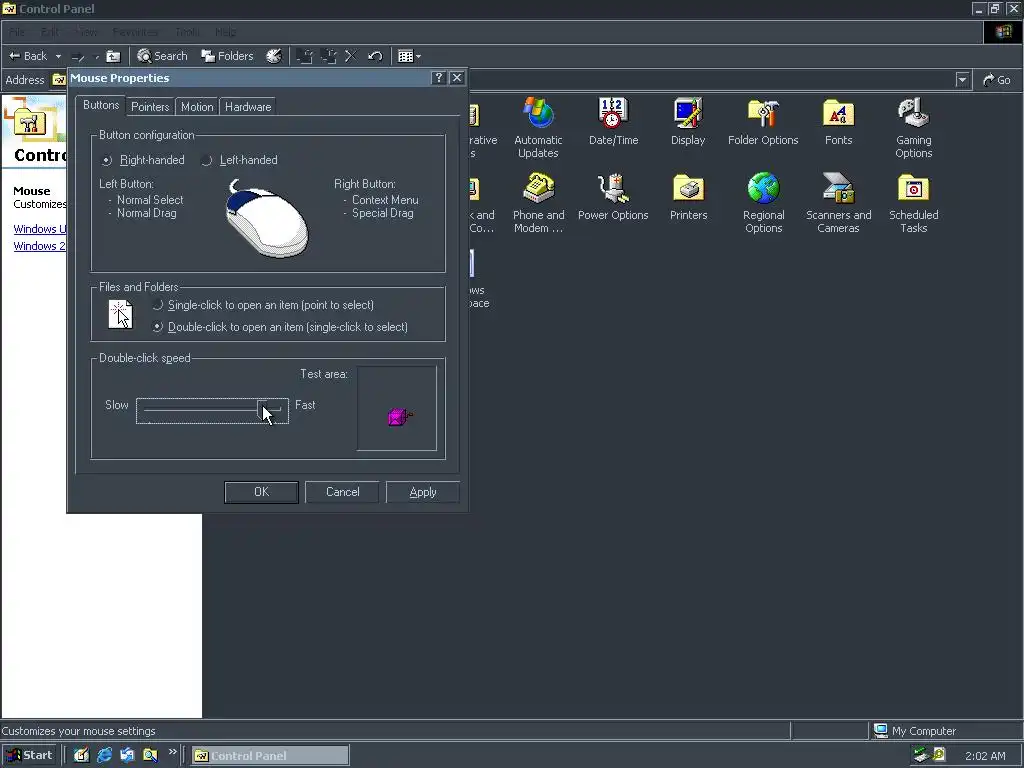This screenshot has width=1024, height=768.
Task: Click the Forward arrow toolbar button
Action: coord(78,57)
